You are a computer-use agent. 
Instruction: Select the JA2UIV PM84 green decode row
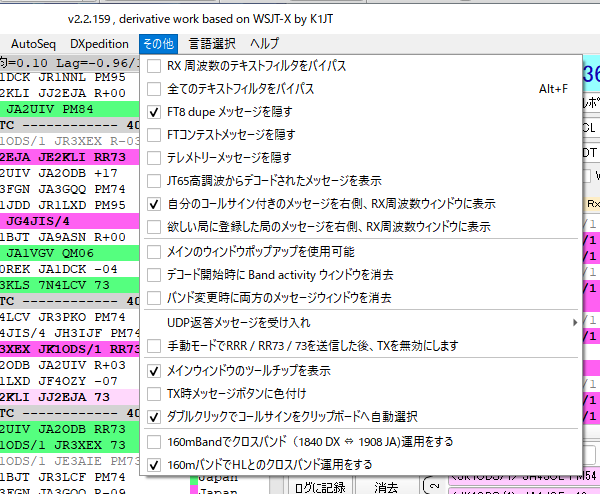pyautogui.click(x=70, y=109)
